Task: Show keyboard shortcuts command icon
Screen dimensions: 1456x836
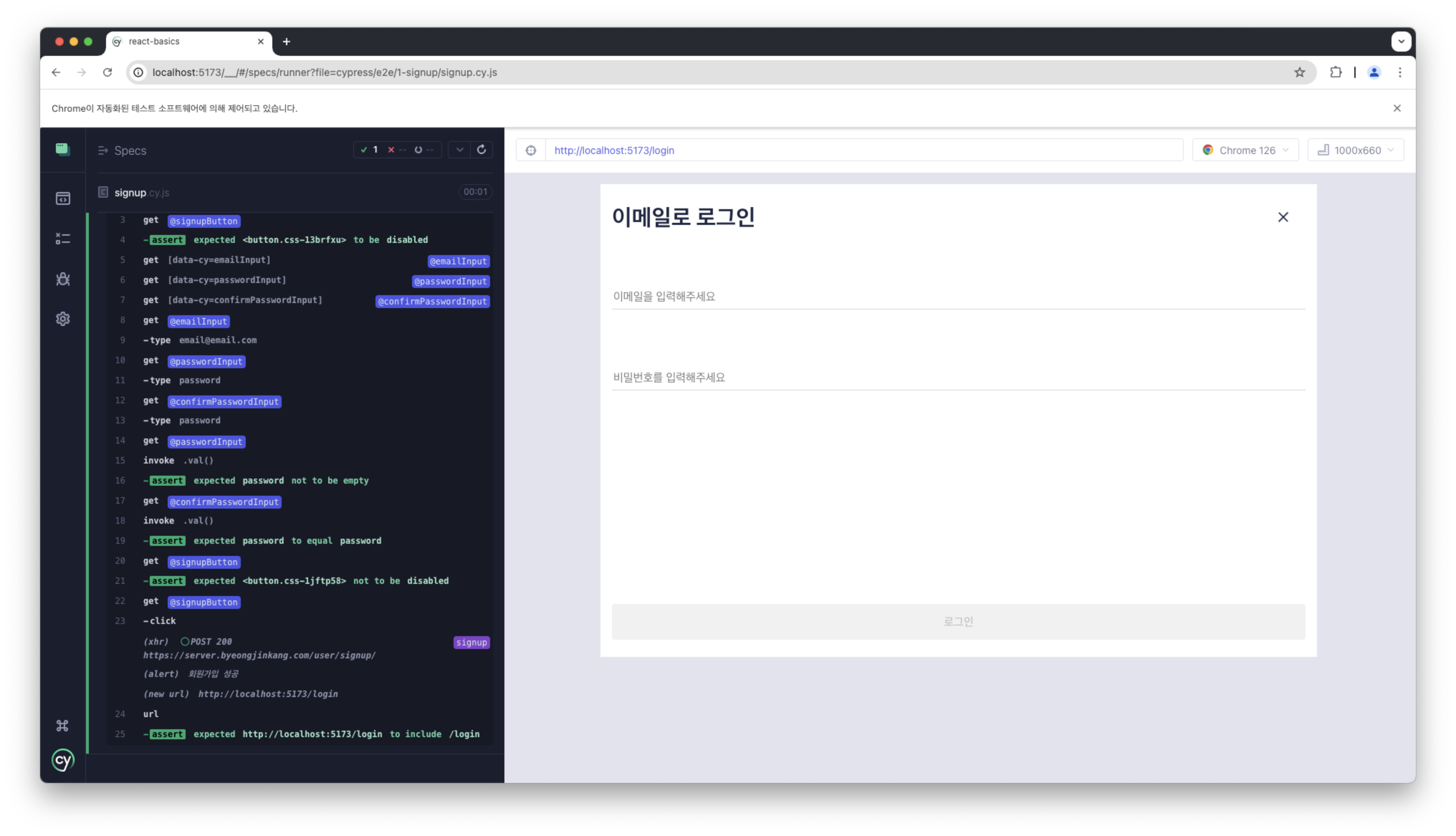Action: pos(63,726)
